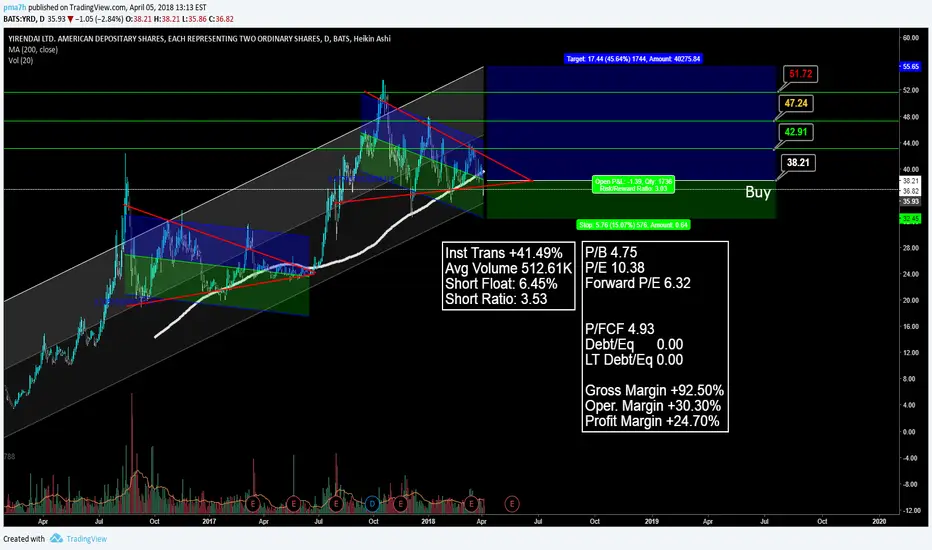Click the Debt/Eq 0.00 text

click(x=634, y=344)
